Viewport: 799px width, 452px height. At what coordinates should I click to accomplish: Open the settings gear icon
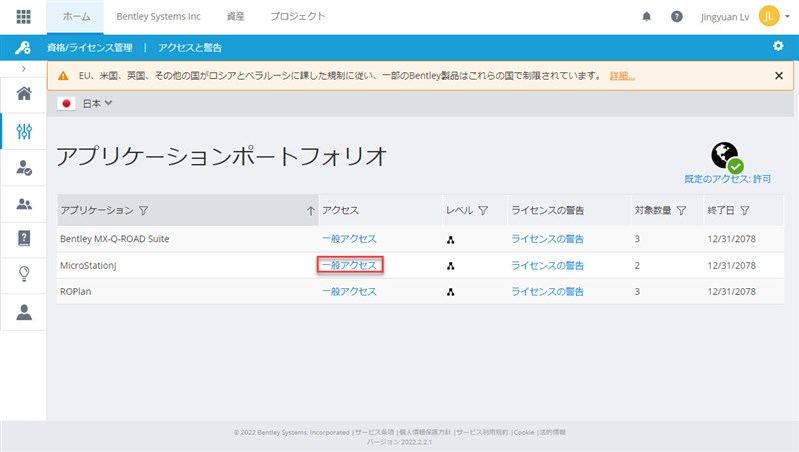[778, 46]
